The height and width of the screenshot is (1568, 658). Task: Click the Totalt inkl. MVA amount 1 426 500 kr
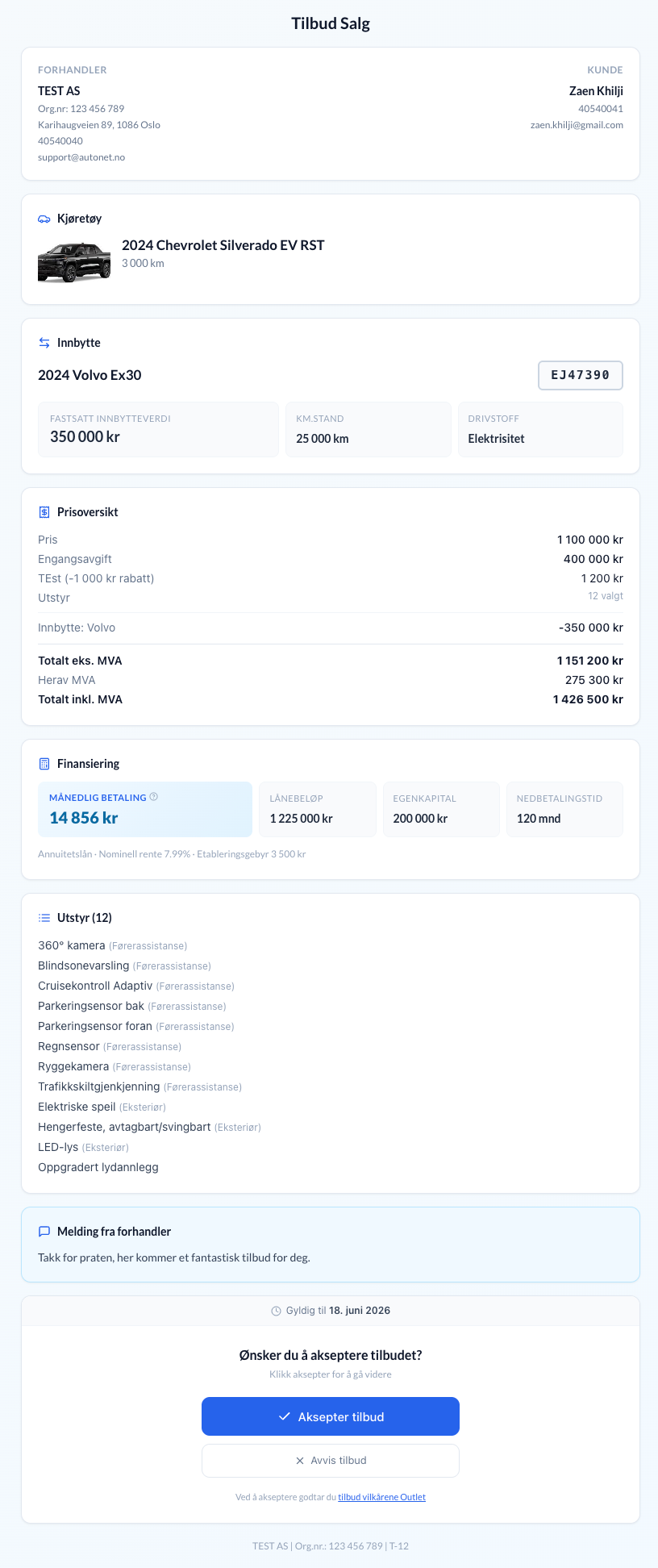588,699
